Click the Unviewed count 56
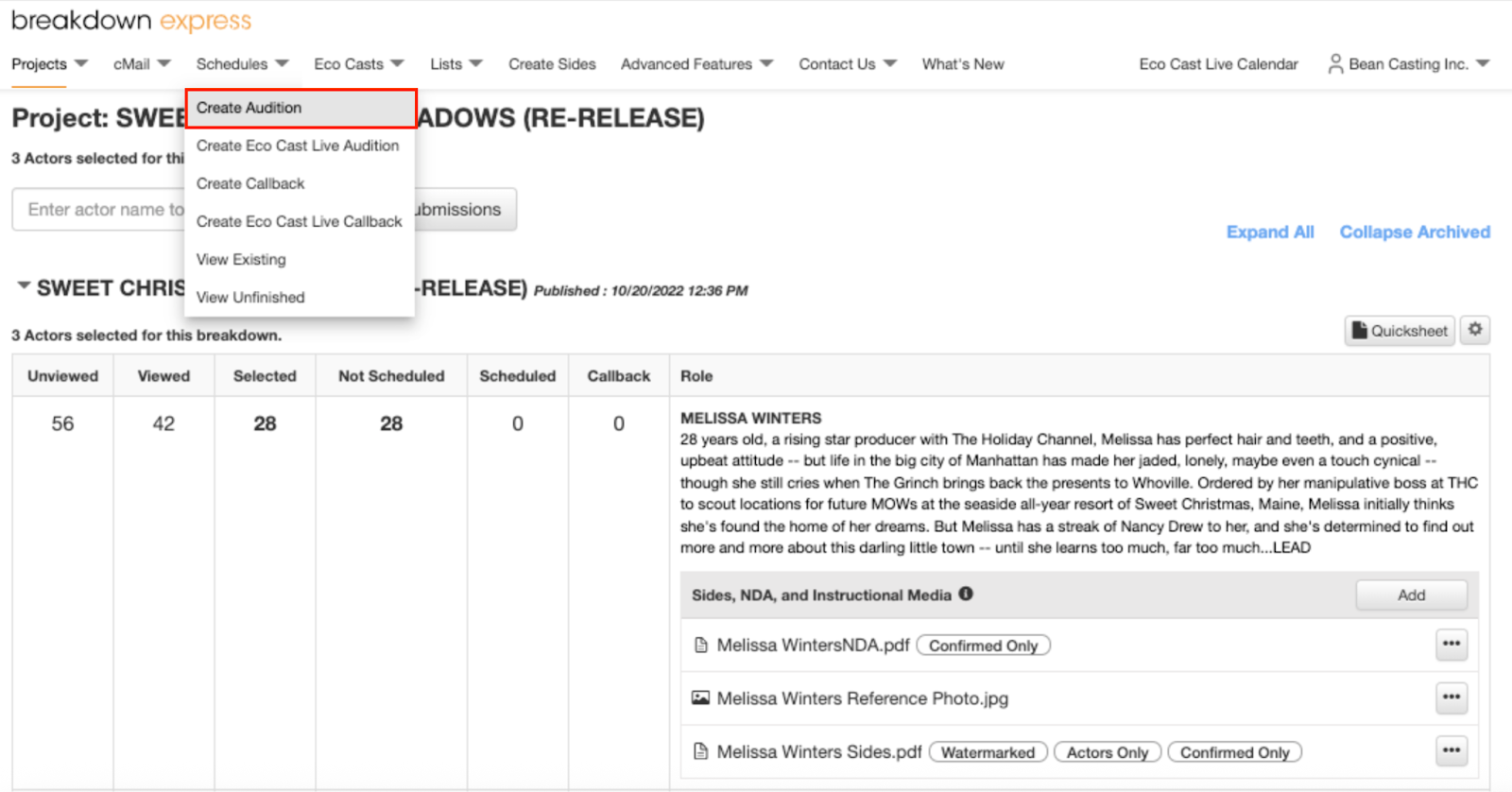This screenshot has width=1512, height=792. [62, 424]
